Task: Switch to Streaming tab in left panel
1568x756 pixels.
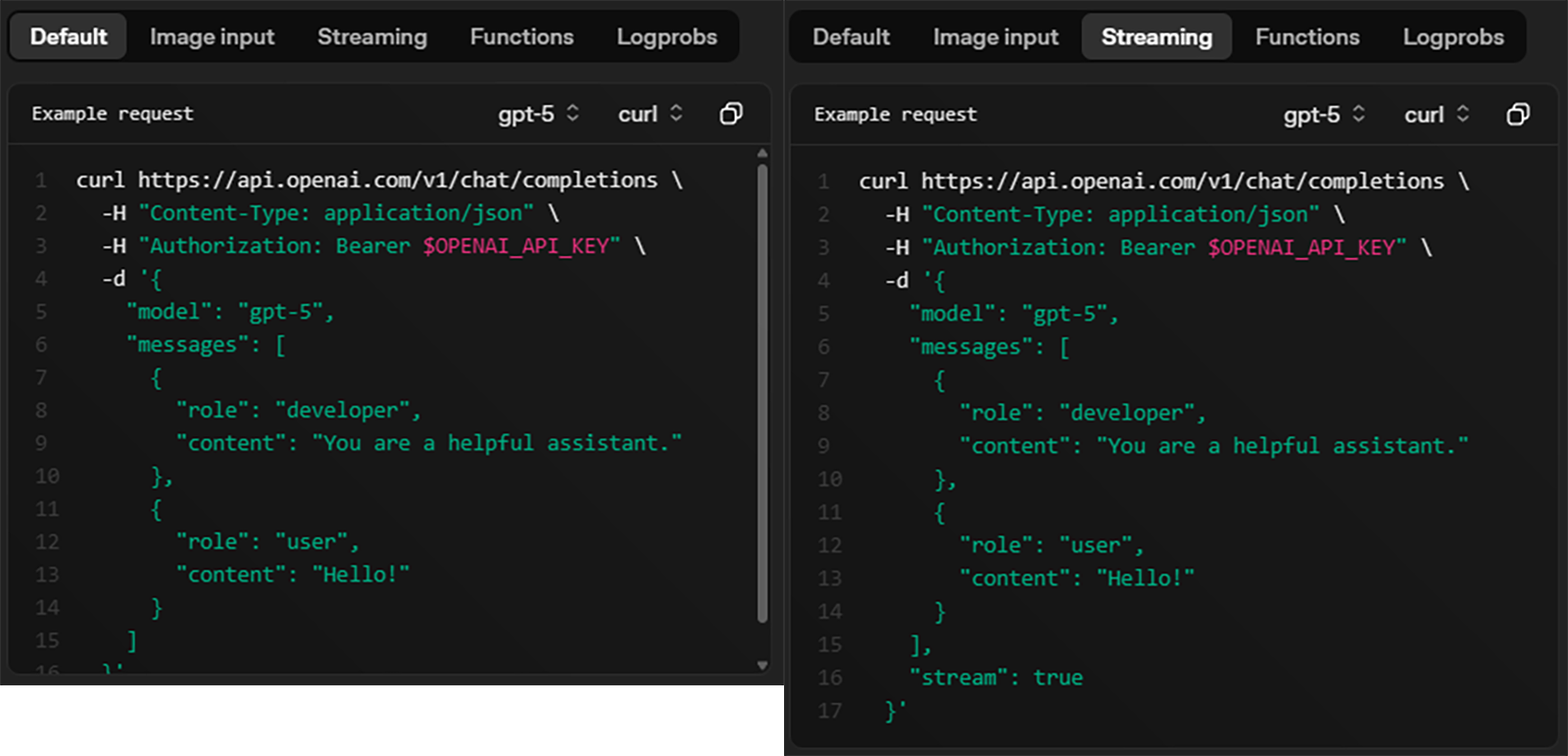Action: 372,36
